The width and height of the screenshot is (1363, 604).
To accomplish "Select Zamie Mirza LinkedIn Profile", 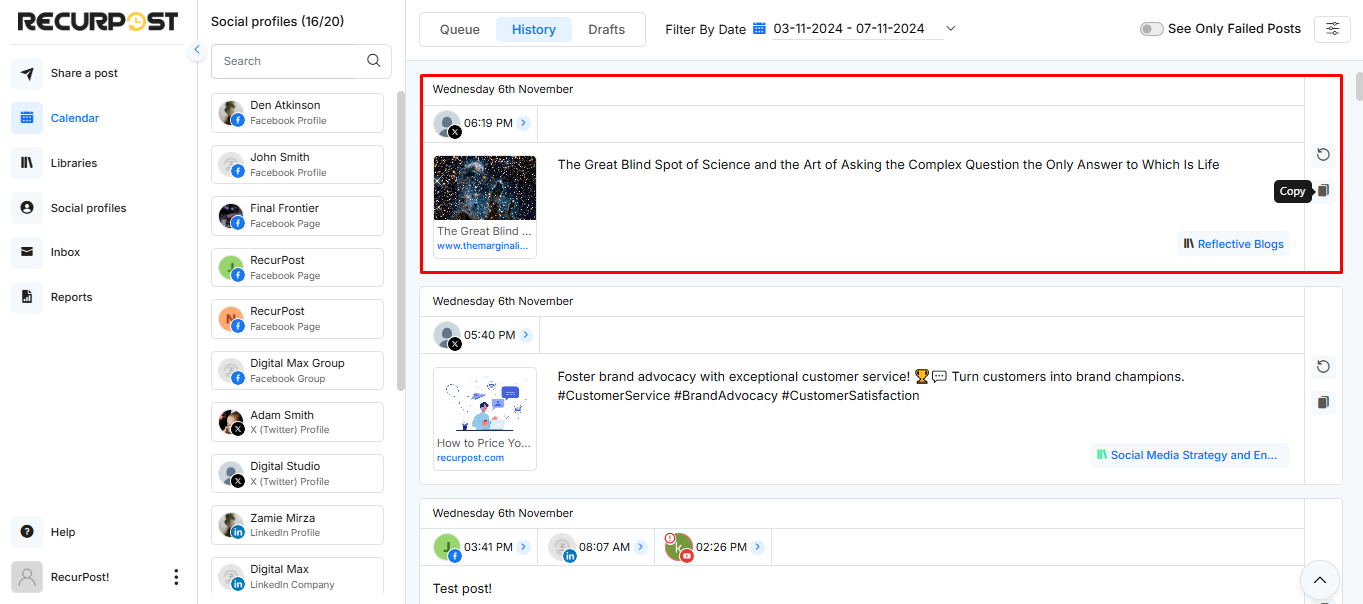I will [x=297, y=525].
